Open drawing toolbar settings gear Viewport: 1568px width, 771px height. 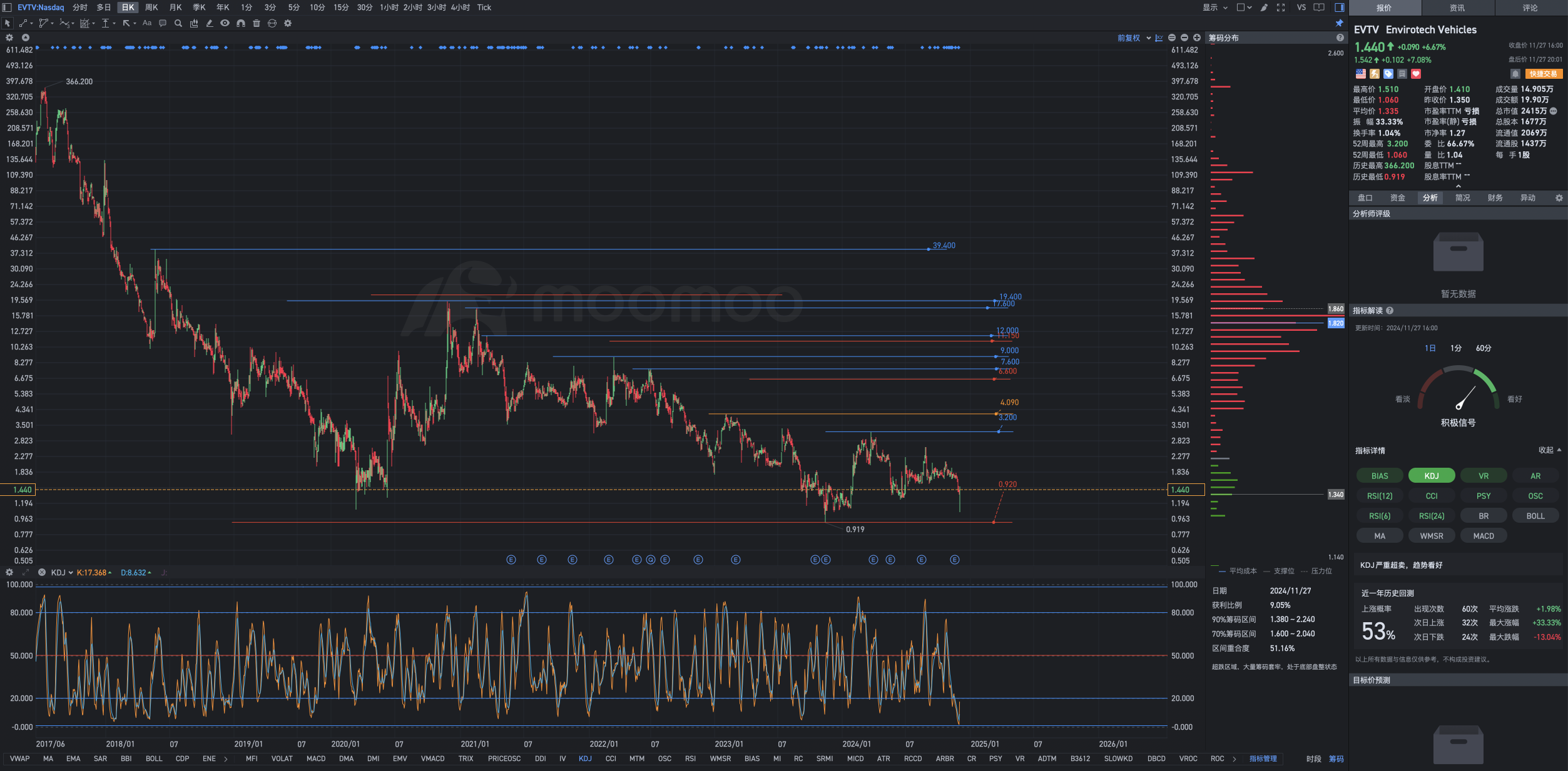288,23
